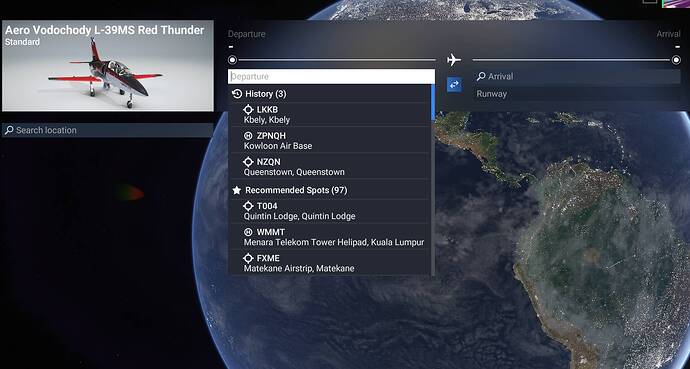Click the helipad icon beside ZPNQH
This screenshot has width=690, height=369.
click(248, 135)
